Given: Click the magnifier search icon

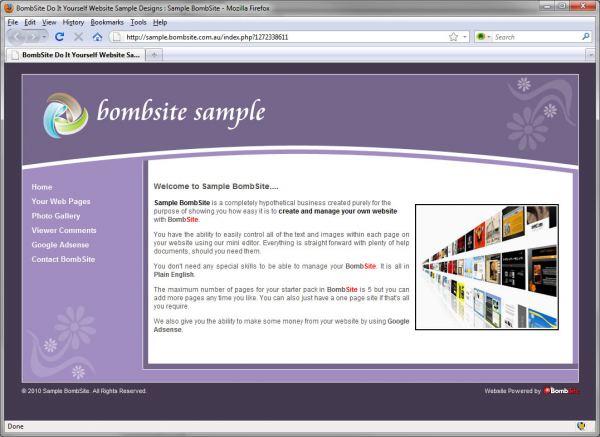Looking at the screenshot, I should [x=585, y=37].
